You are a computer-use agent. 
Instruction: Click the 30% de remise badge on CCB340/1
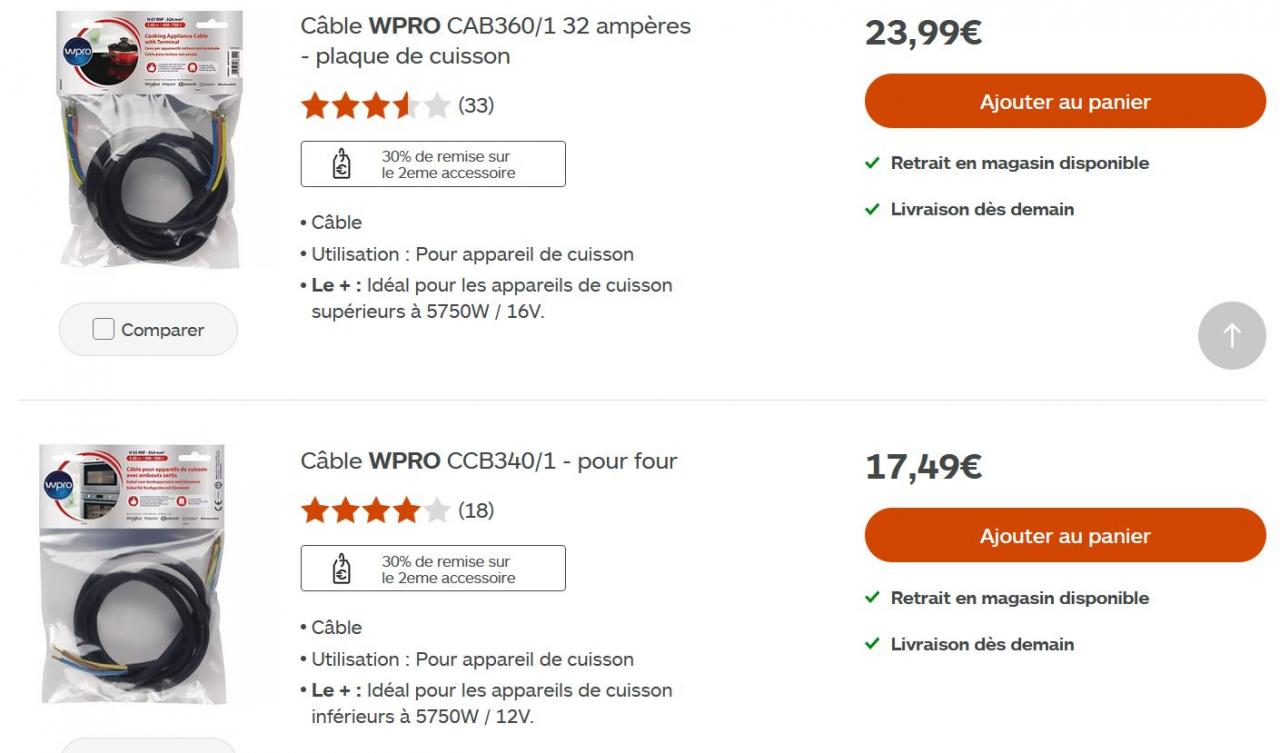(448, 569)
